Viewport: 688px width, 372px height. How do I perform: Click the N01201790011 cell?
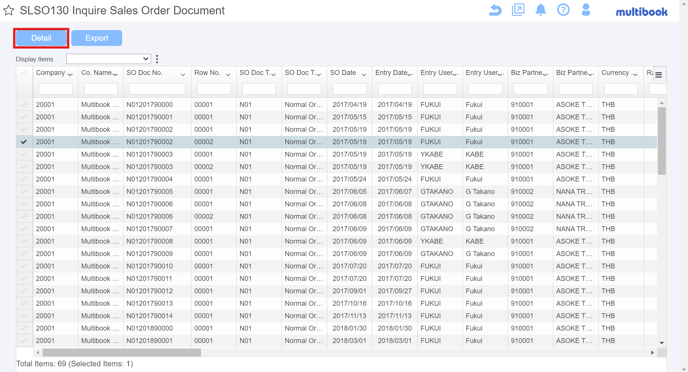150,279
